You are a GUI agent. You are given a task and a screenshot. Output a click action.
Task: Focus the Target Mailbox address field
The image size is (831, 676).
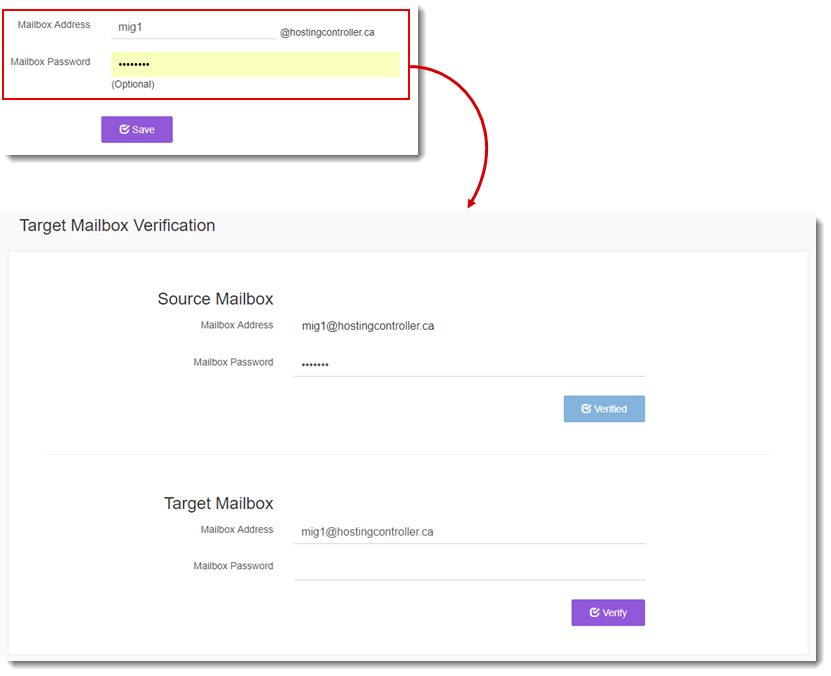470,531
